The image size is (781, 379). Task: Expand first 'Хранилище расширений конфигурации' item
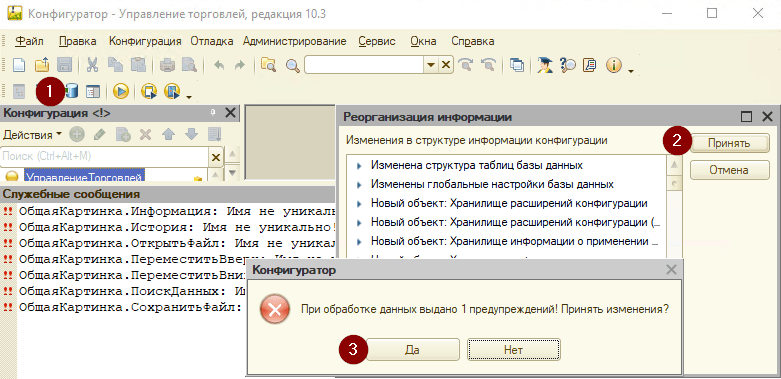coord(359,204)
